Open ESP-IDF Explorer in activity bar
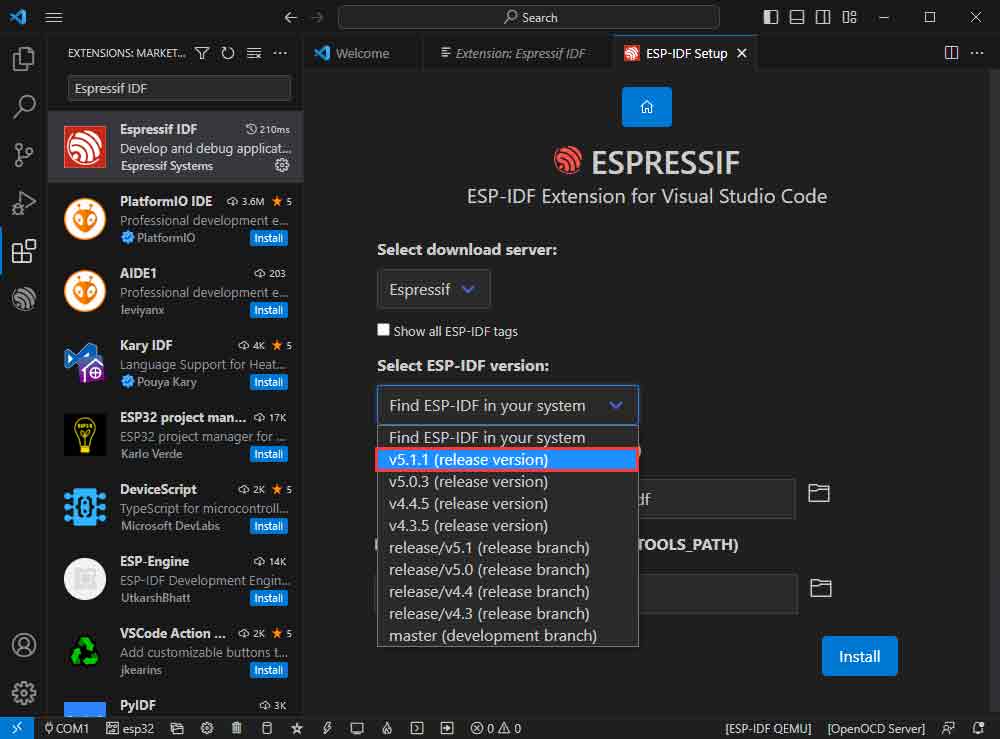Image resolution: width=1000 pixels, height=739 pixels. 24,298
